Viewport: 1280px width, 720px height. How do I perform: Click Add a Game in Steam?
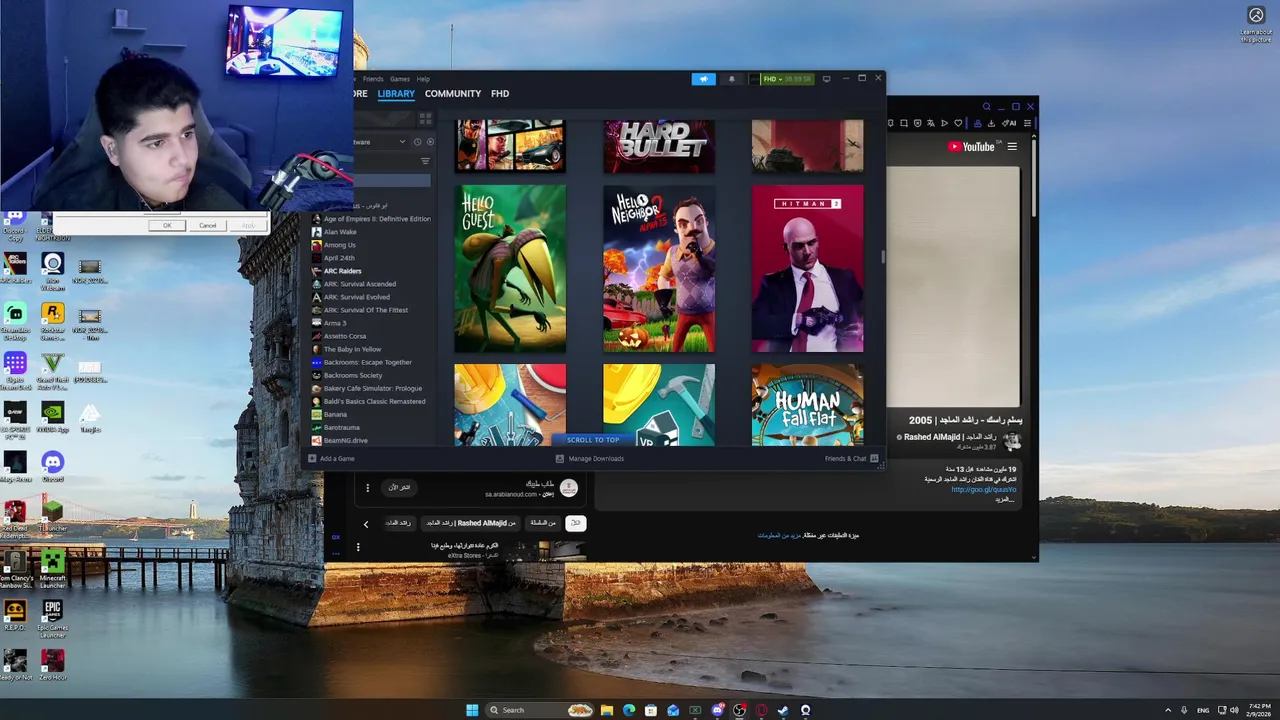point(331,459)
